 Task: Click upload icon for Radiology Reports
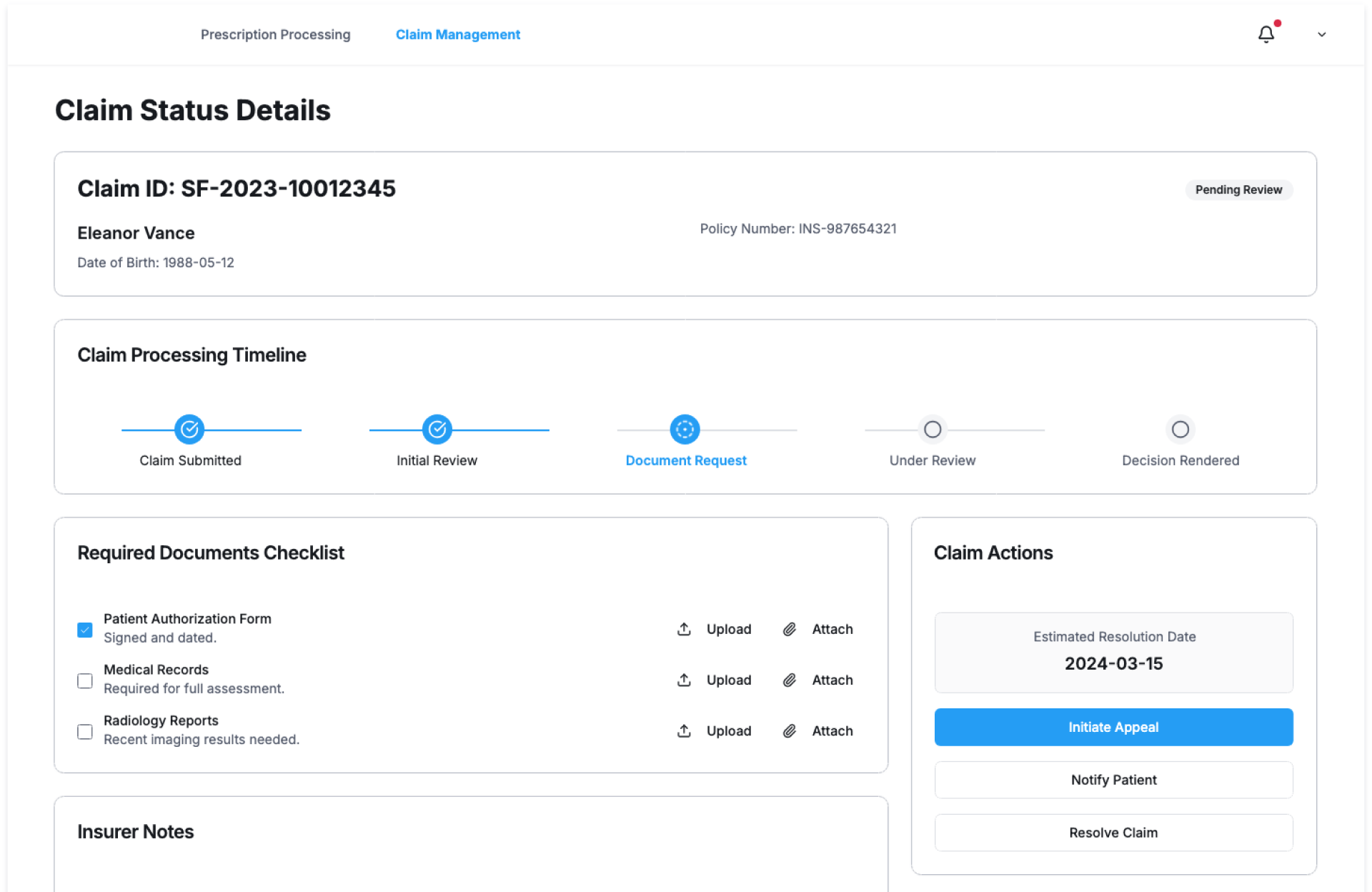pyautogui.click(x=684, y=730)
